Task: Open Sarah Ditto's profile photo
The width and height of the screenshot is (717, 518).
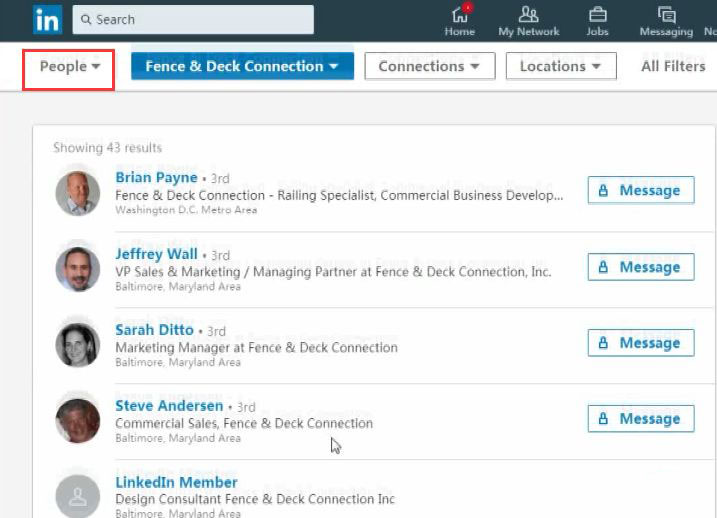Action: point(78,346)
